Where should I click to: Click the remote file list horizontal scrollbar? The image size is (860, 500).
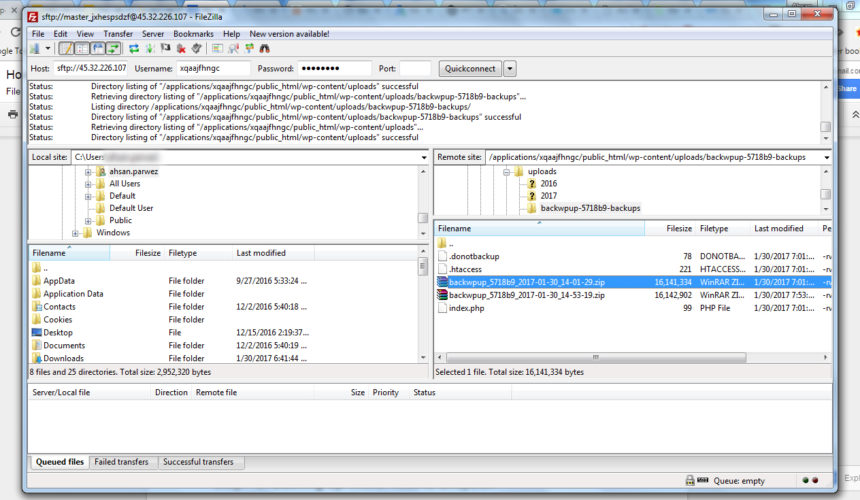pos(596,357)
